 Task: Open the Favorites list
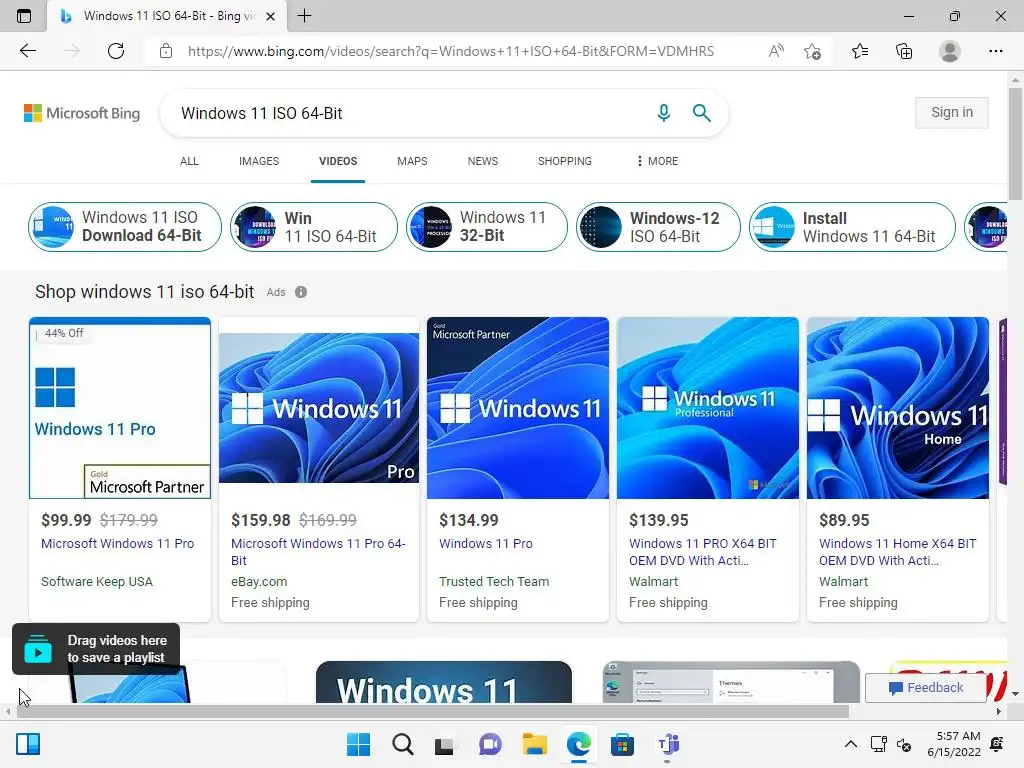860,51
